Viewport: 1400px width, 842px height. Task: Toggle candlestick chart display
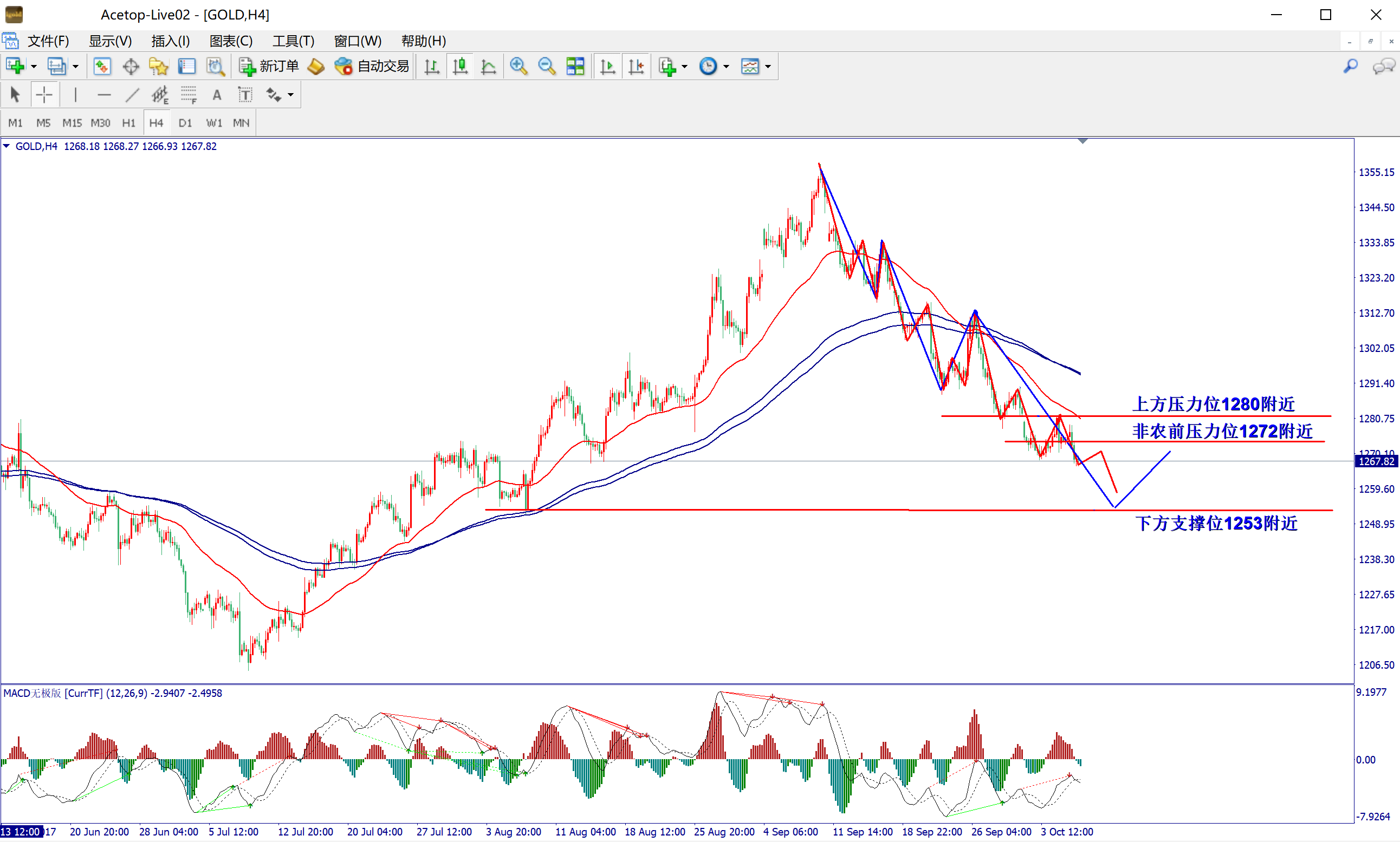click(x=460, y=67)
